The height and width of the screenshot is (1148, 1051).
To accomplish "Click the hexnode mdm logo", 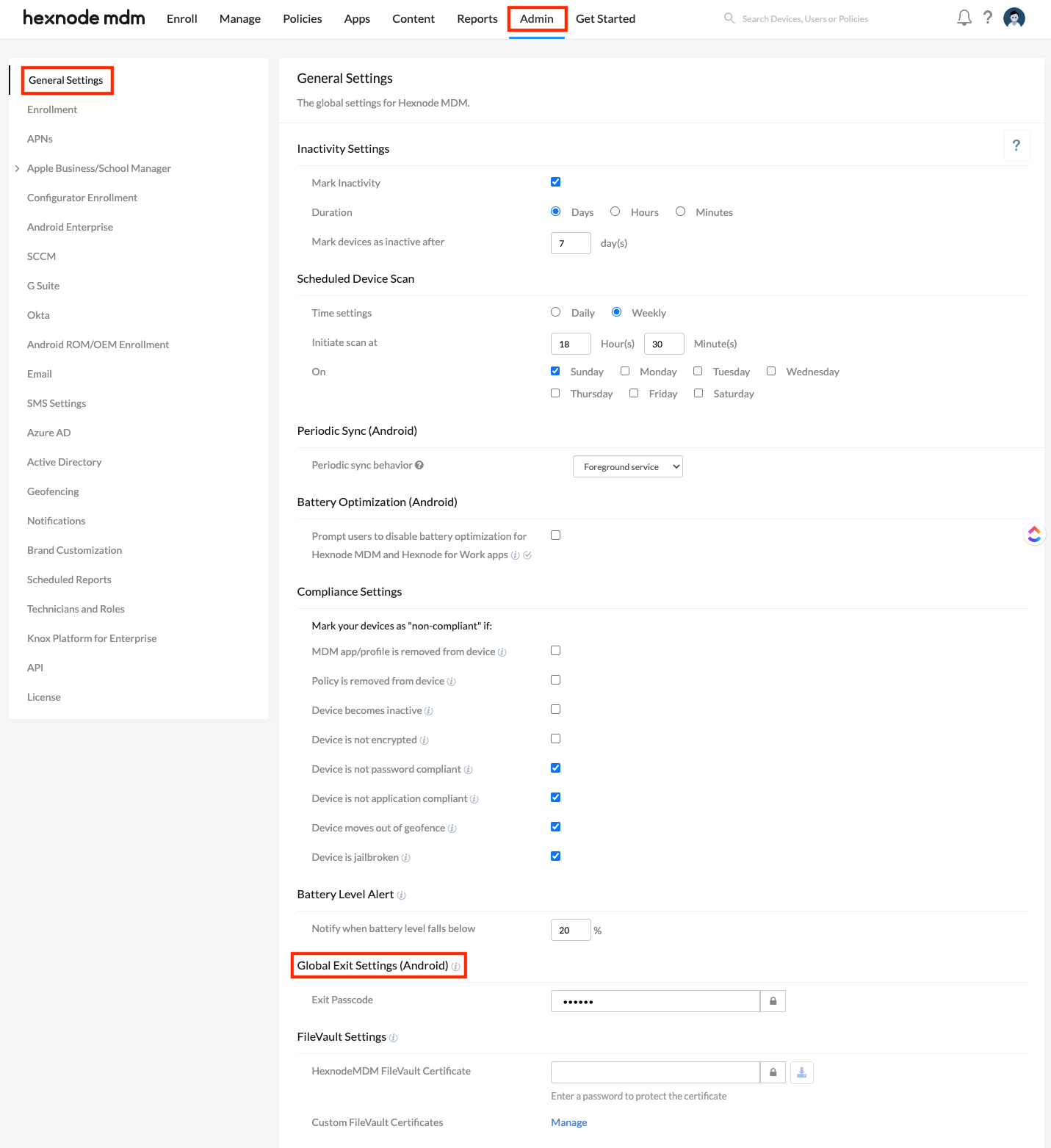I will point(84,18).
